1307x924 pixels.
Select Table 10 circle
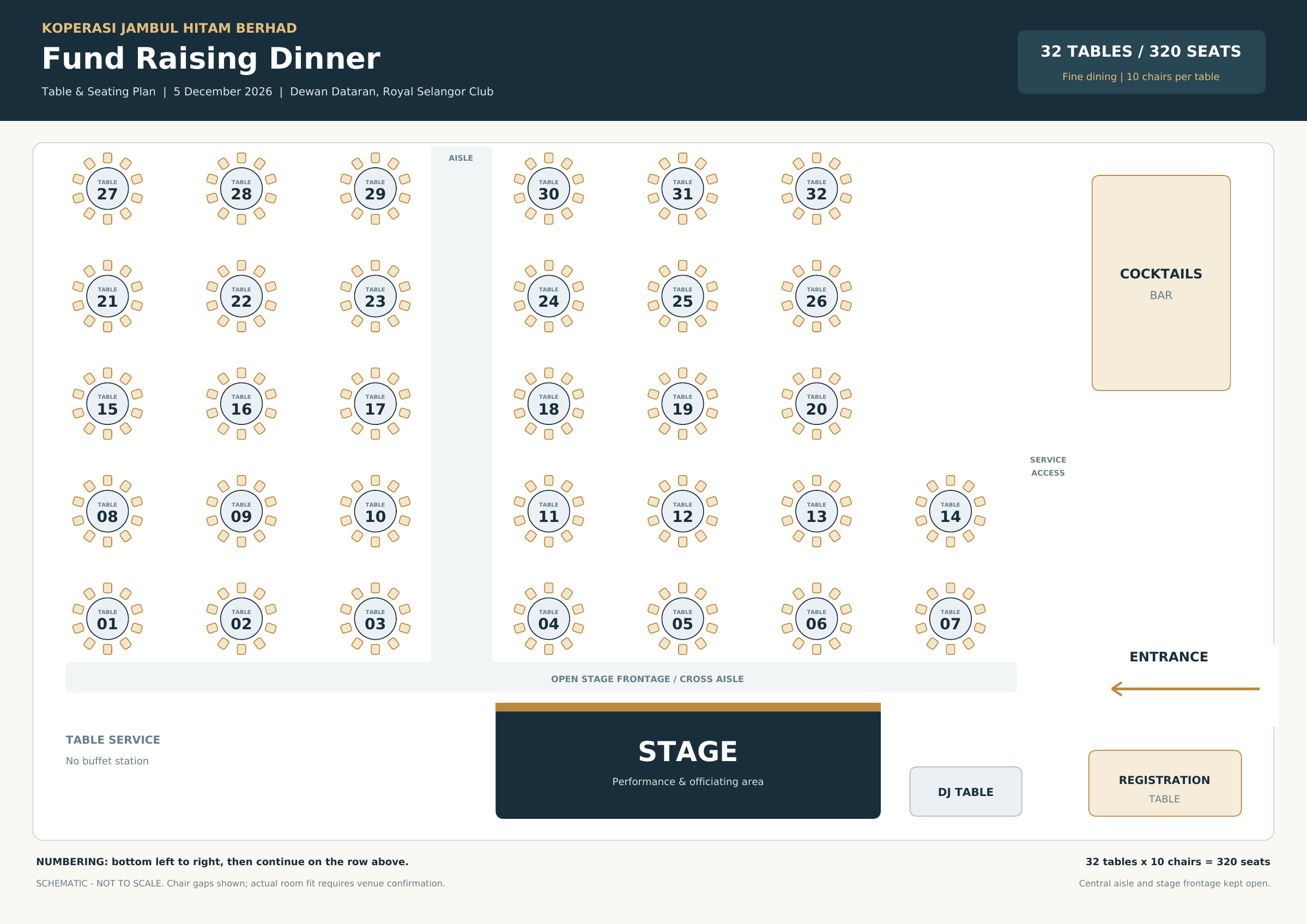point(375,511)
